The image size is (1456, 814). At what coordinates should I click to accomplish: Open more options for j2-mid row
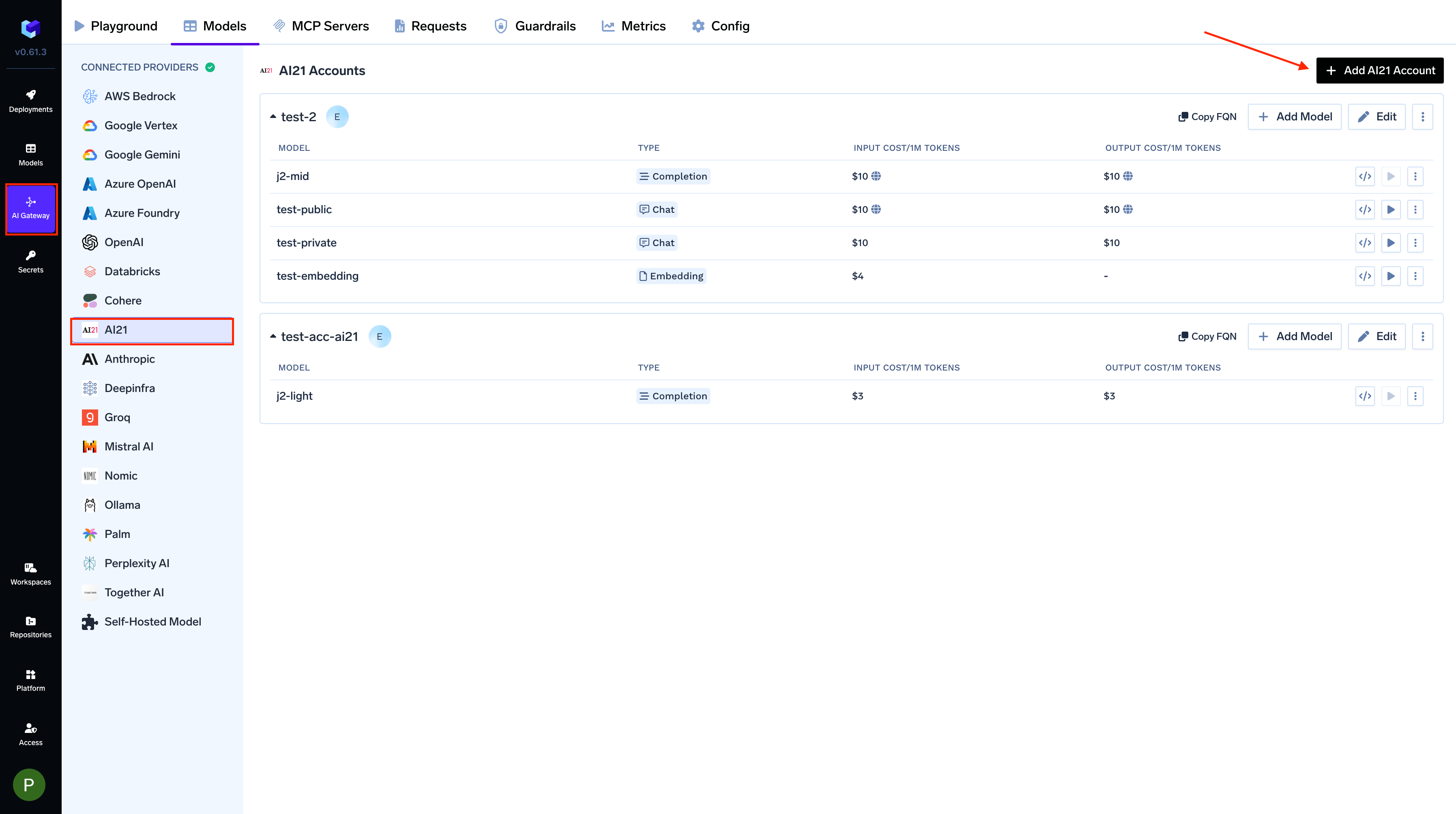coord(1415,176)
